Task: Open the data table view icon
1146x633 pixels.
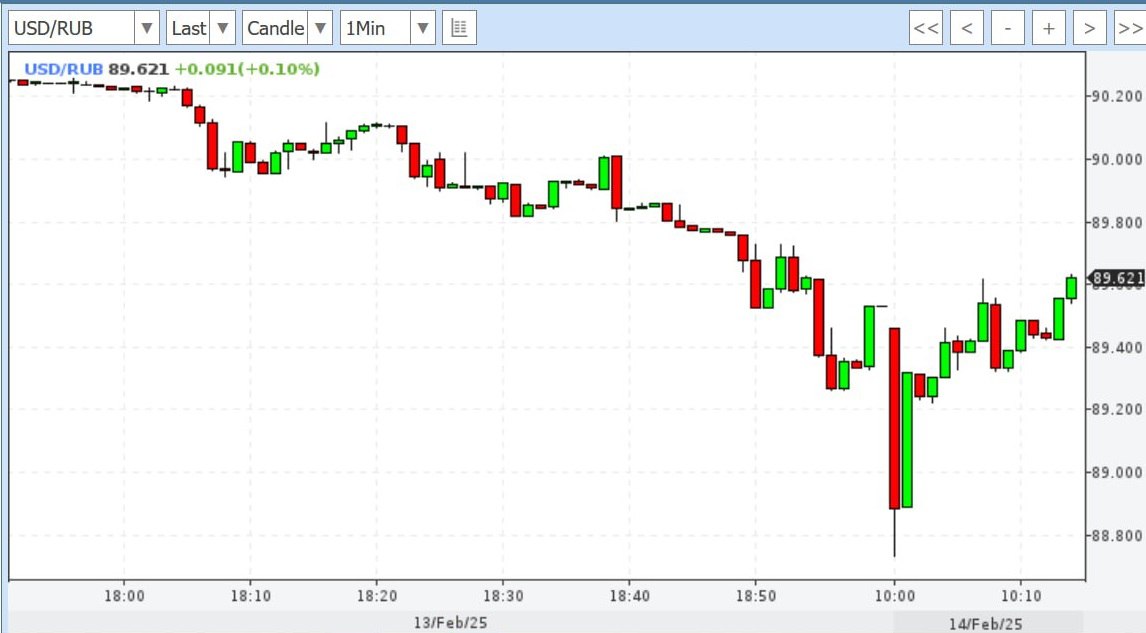Action: [x=459, y=28]
